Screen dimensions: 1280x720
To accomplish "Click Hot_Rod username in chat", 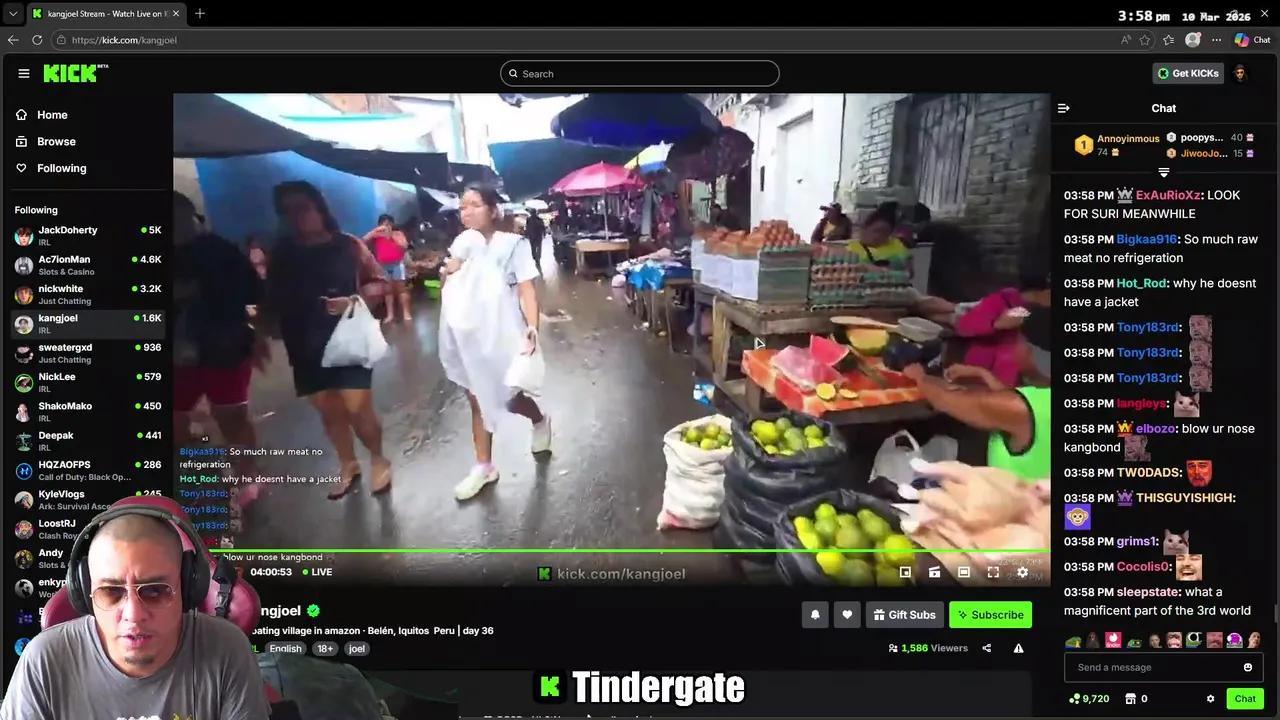I will [x=1141, y=284].
